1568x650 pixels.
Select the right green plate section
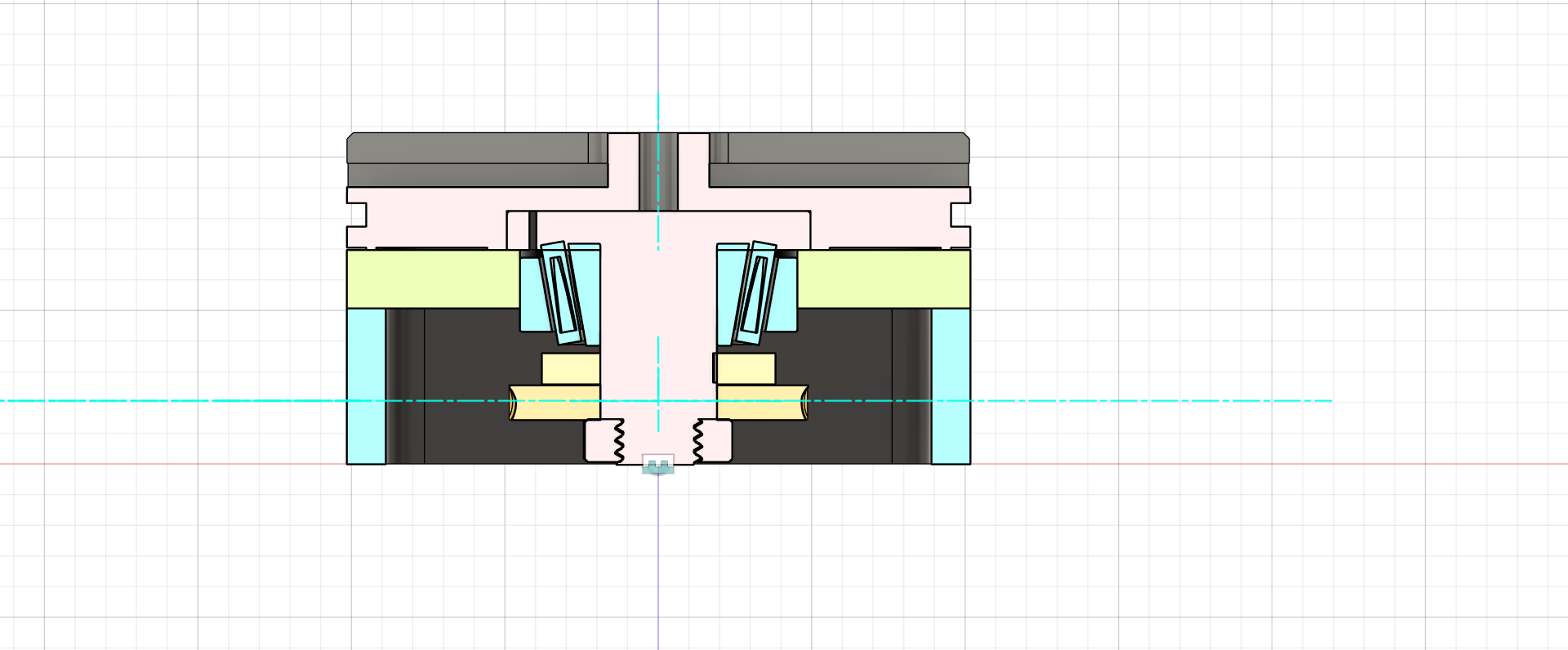pyautogui.click(x=884, y=279)
